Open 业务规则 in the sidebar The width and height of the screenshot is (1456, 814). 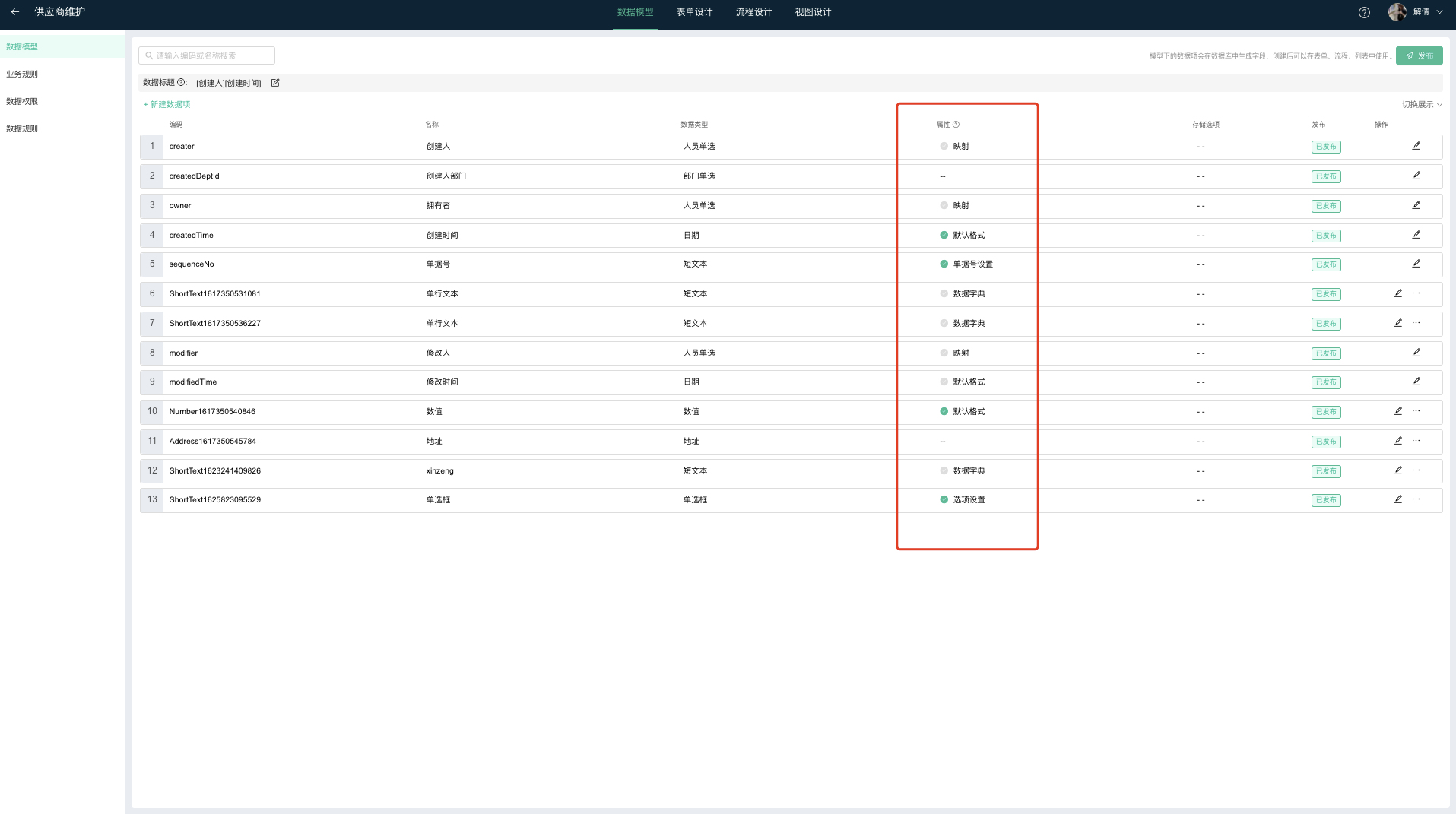point(62,74)
